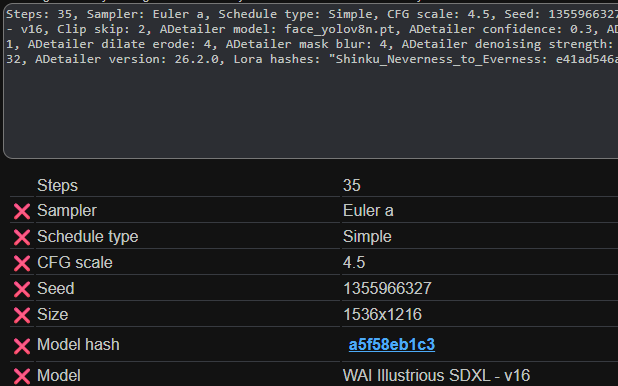Remove the Seed parameter with red X

[22, 289]
